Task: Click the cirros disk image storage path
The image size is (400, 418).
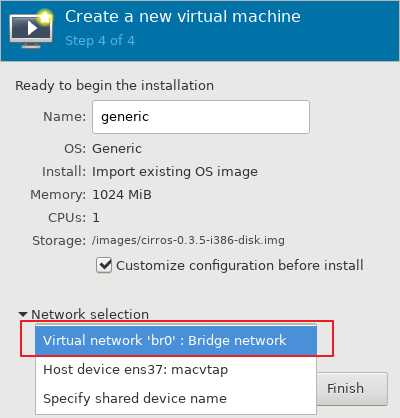Action: (188, 240)
